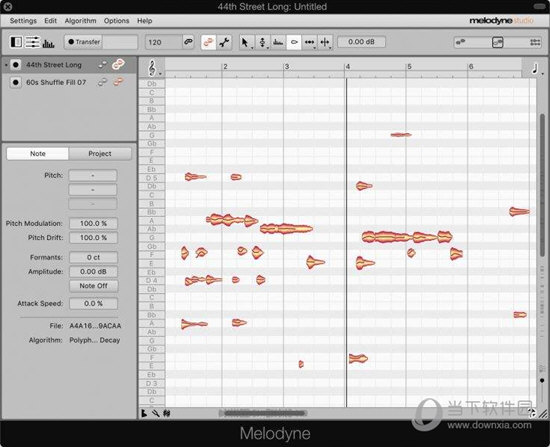Open the quarter-note time grid dropdown
The image size is (550, 447).
(536, 68)
